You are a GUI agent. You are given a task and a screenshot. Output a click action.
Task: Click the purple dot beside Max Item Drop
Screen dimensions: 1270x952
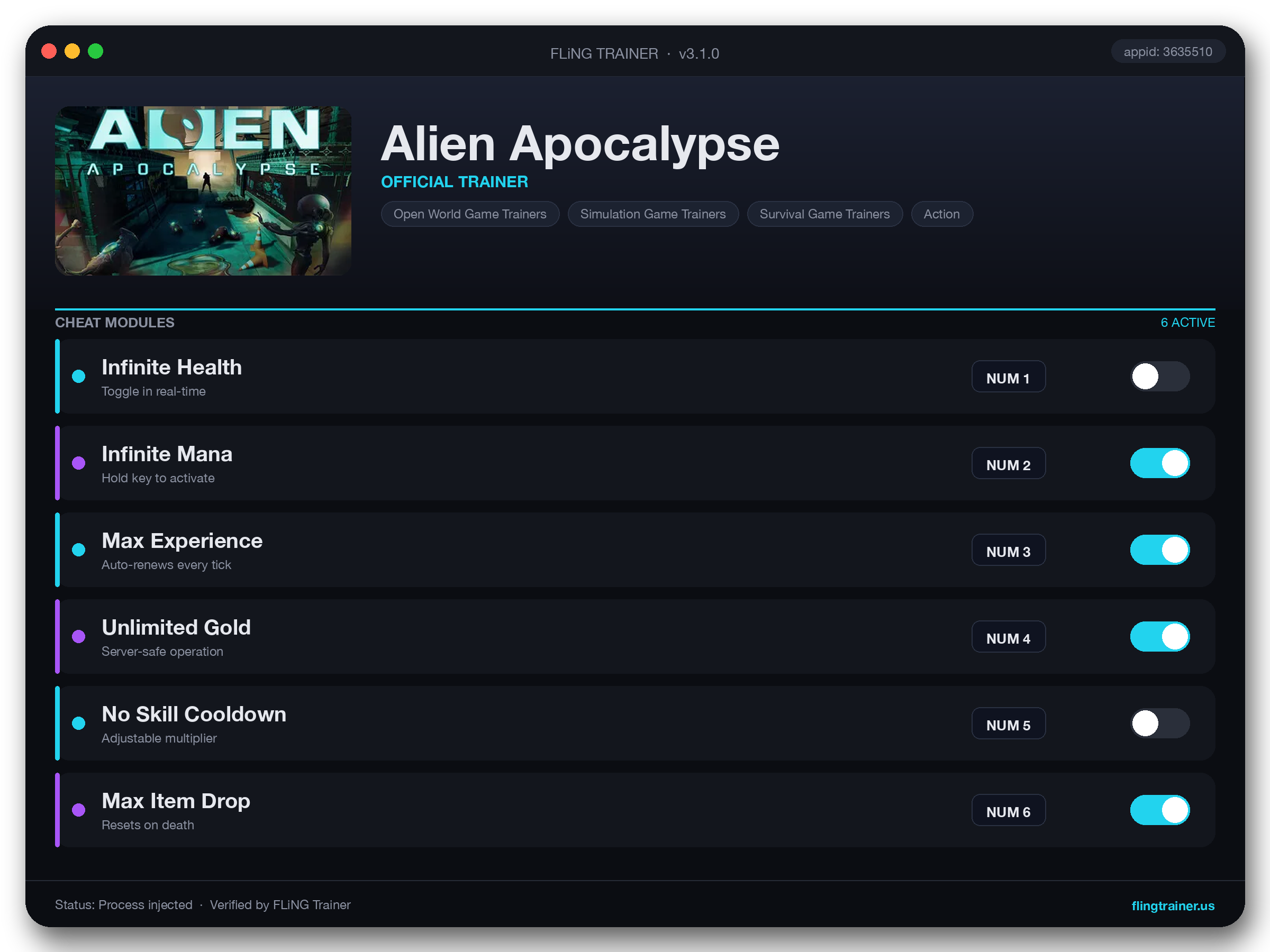(x=79, y=810)
